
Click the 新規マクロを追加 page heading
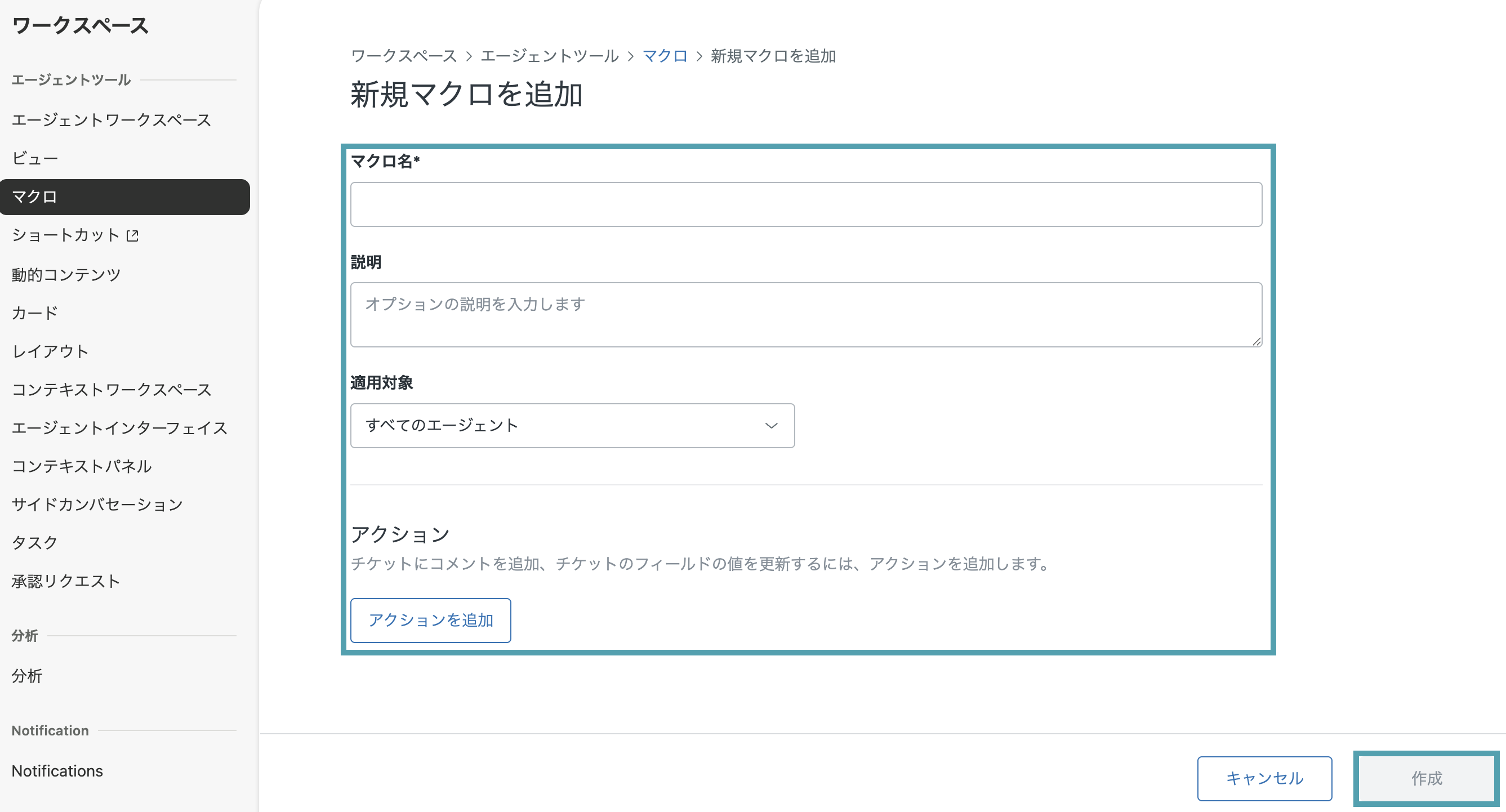[466, 94]
